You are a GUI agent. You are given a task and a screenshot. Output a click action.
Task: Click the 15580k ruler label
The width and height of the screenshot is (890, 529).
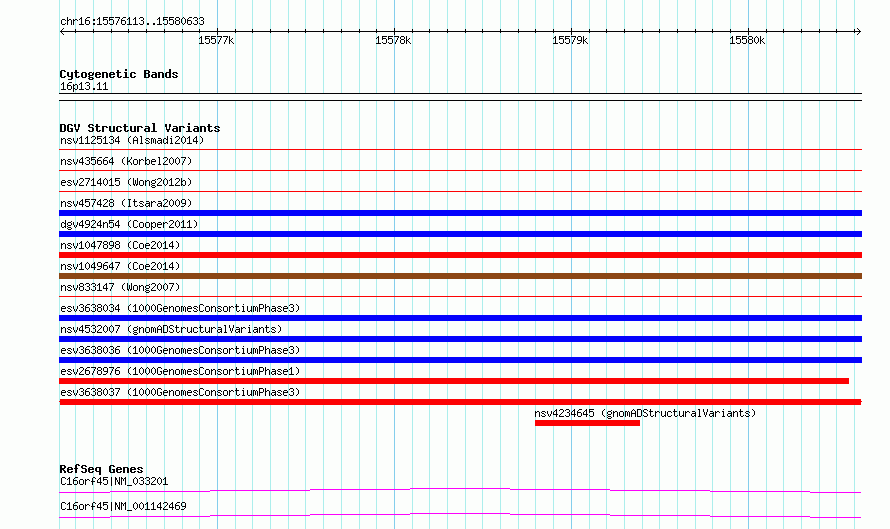747,40
